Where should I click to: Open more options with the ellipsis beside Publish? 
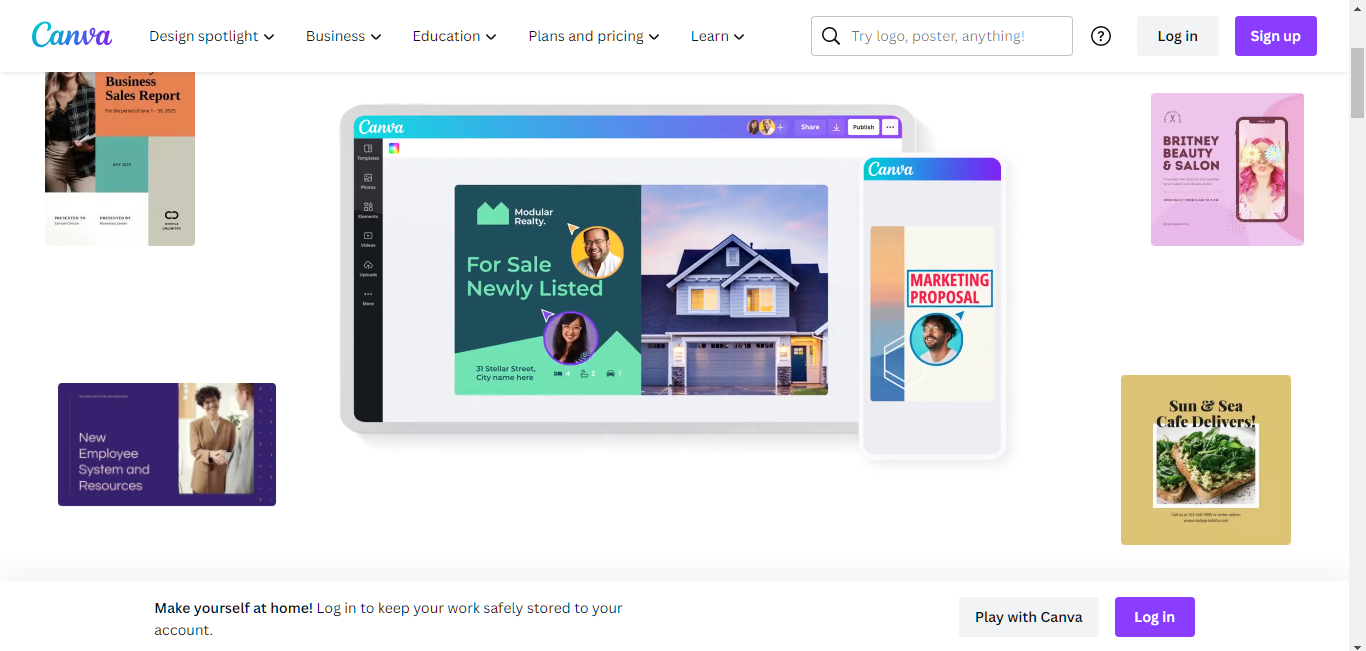pyautogui.click(x=890, y=127)
